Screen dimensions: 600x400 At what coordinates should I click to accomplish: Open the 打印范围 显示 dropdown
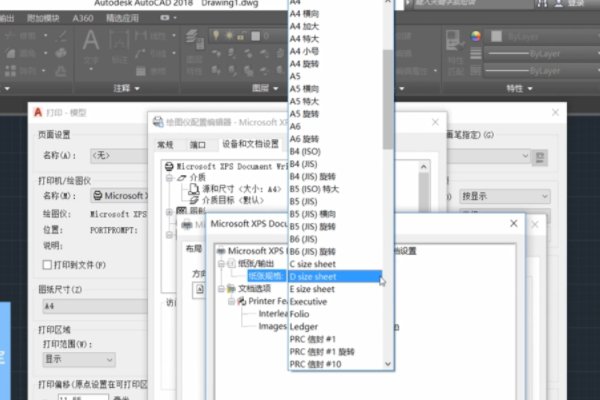[79, 359]
